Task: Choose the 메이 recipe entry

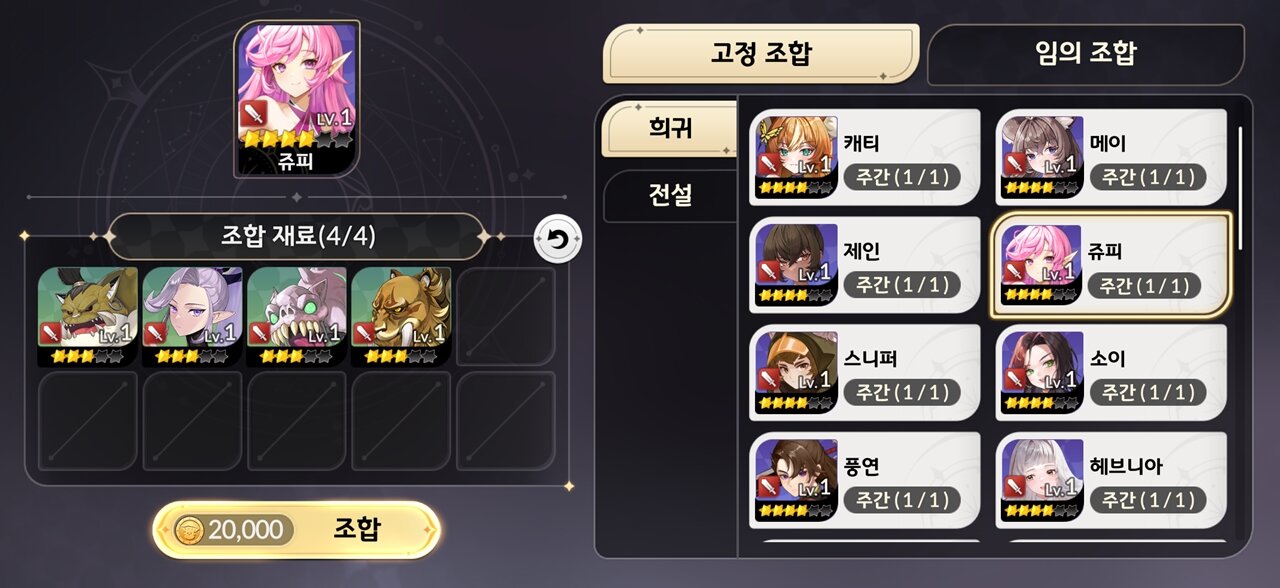Action: point(1111,157)
